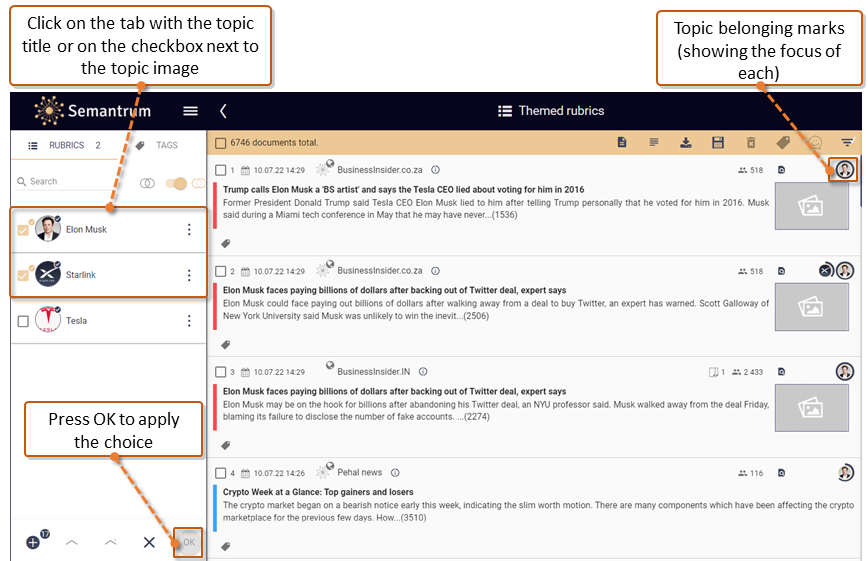The image size is (868, 561).
Task: Click the info icon next to Pehal news
Action: pyautogui.click(x=395, y=473)
